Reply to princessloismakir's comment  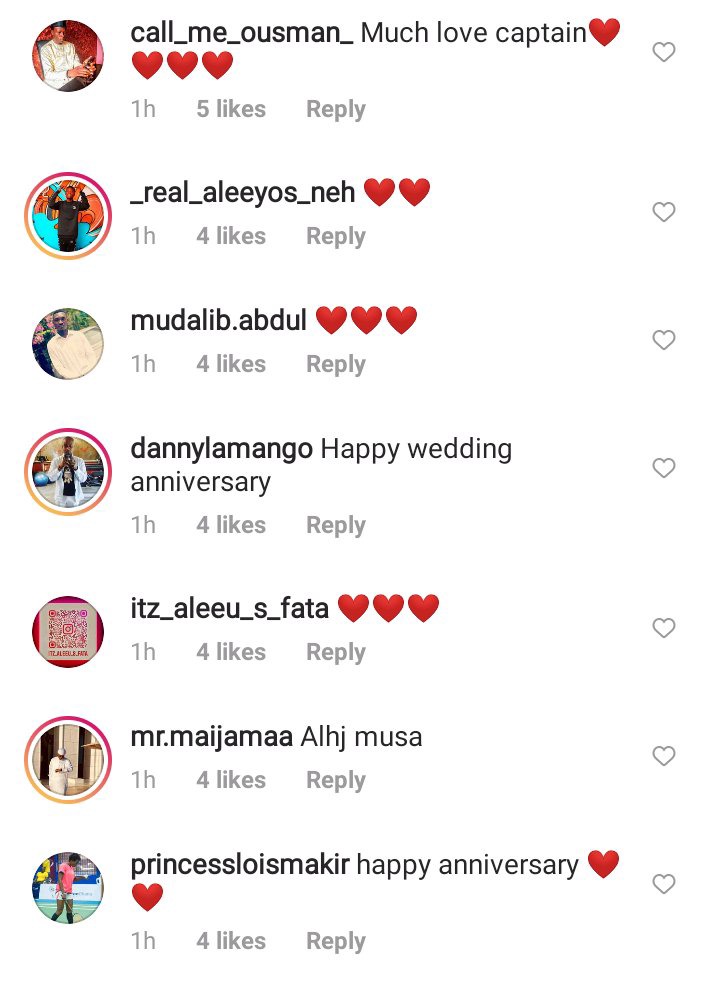tap(336, 942)
